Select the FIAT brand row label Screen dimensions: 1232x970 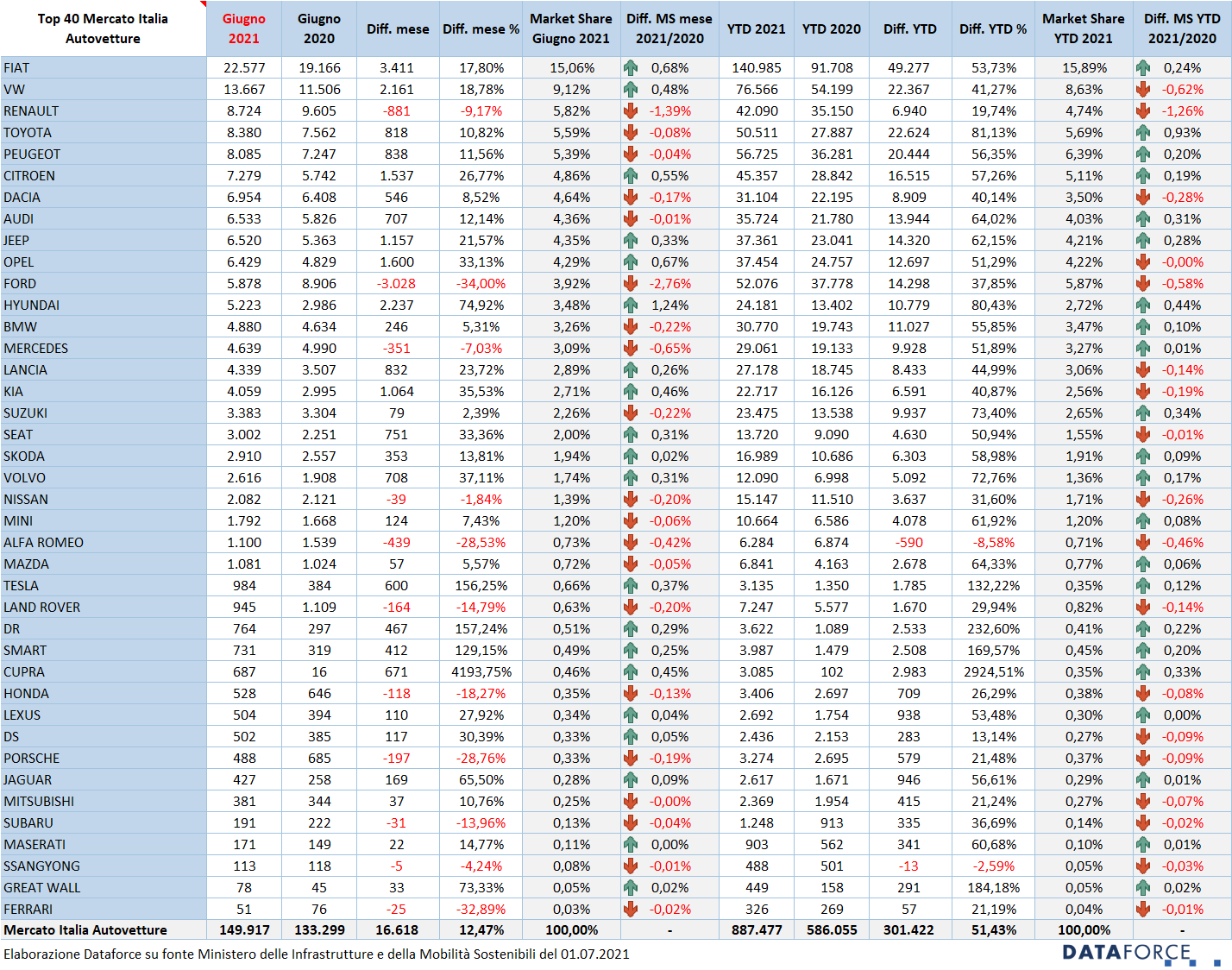(x=16, y=67)
